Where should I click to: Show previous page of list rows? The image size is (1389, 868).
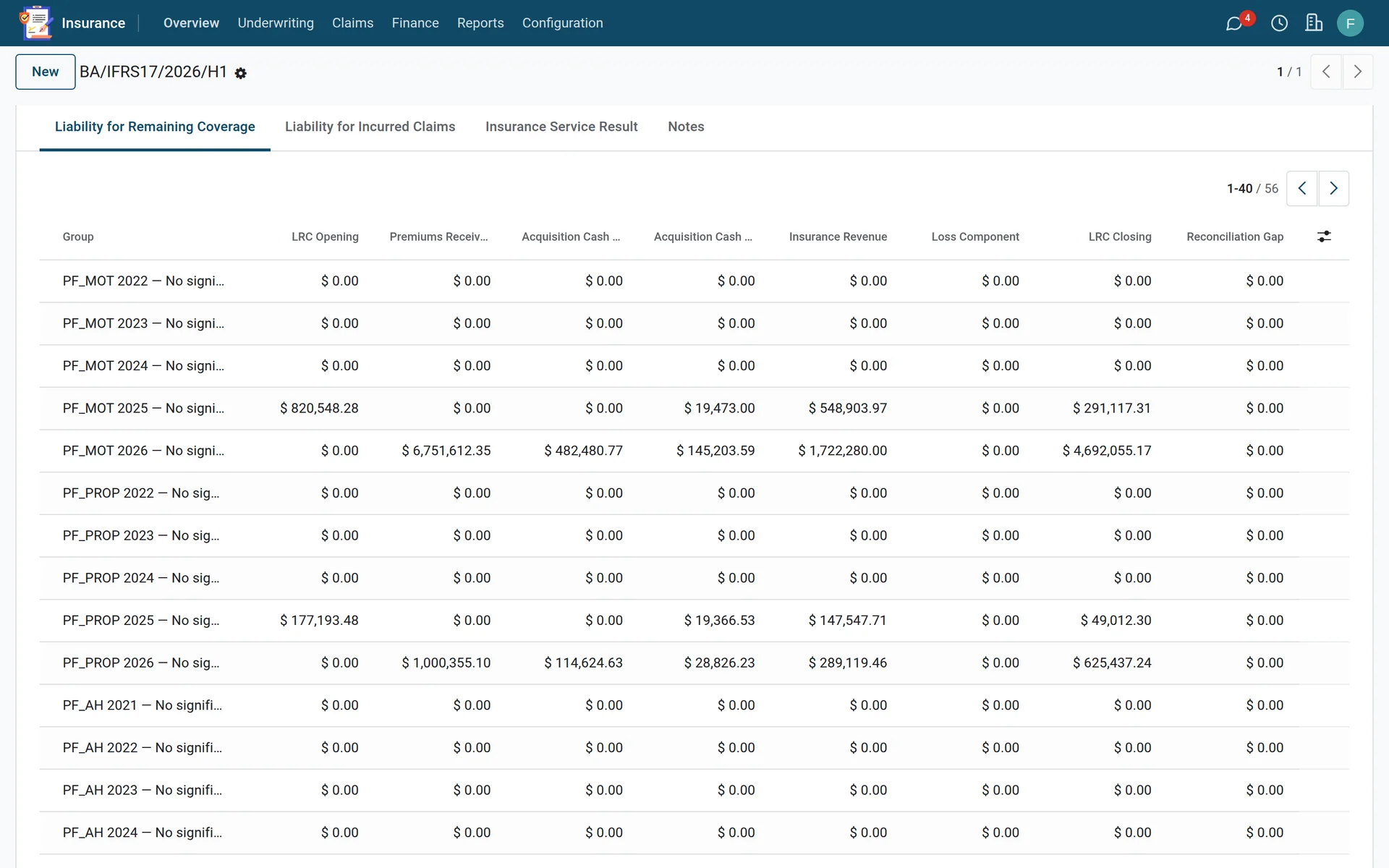(1302, 188)
